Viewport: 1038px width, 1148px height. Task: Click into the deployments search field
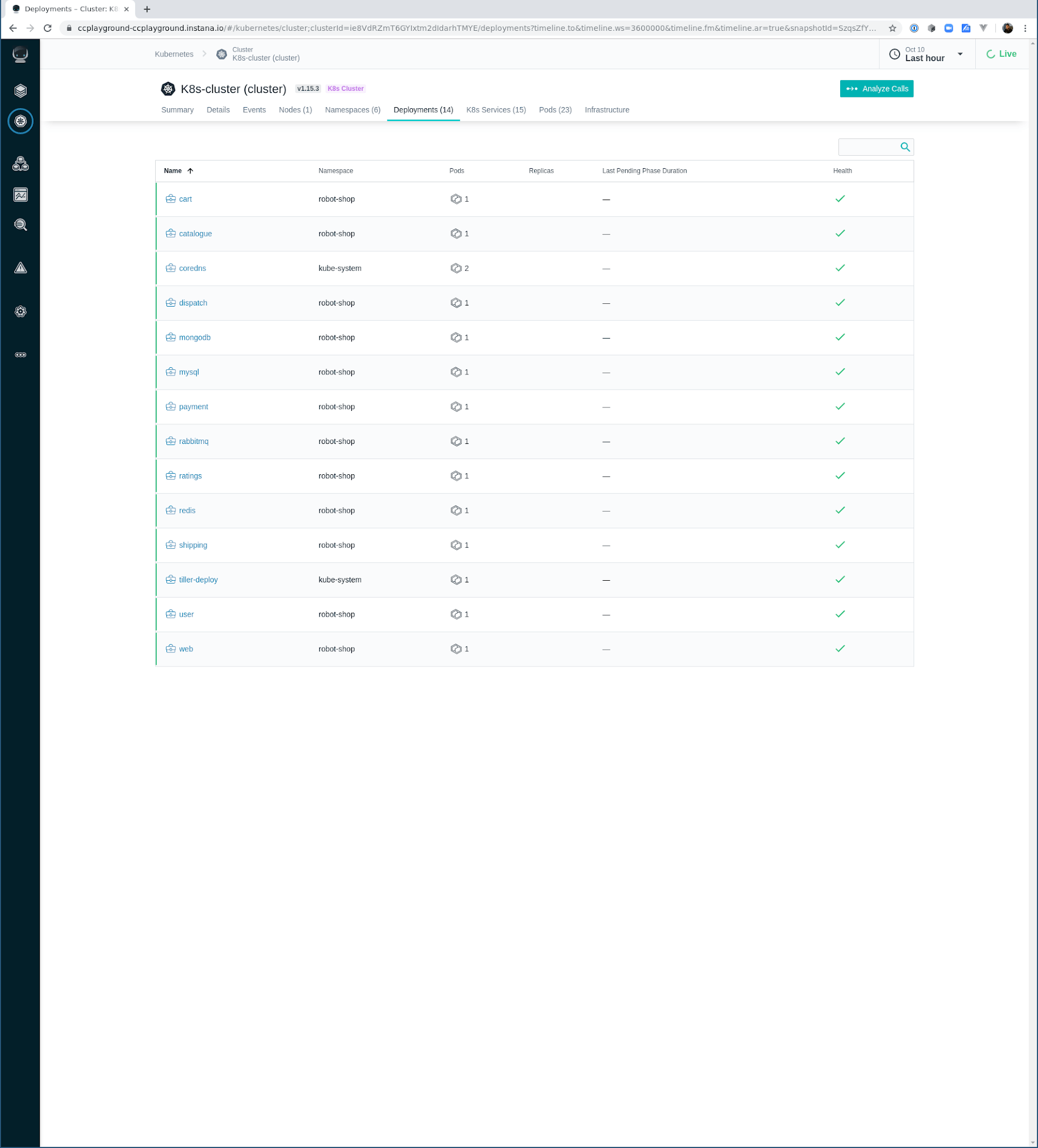pos(868,147)
